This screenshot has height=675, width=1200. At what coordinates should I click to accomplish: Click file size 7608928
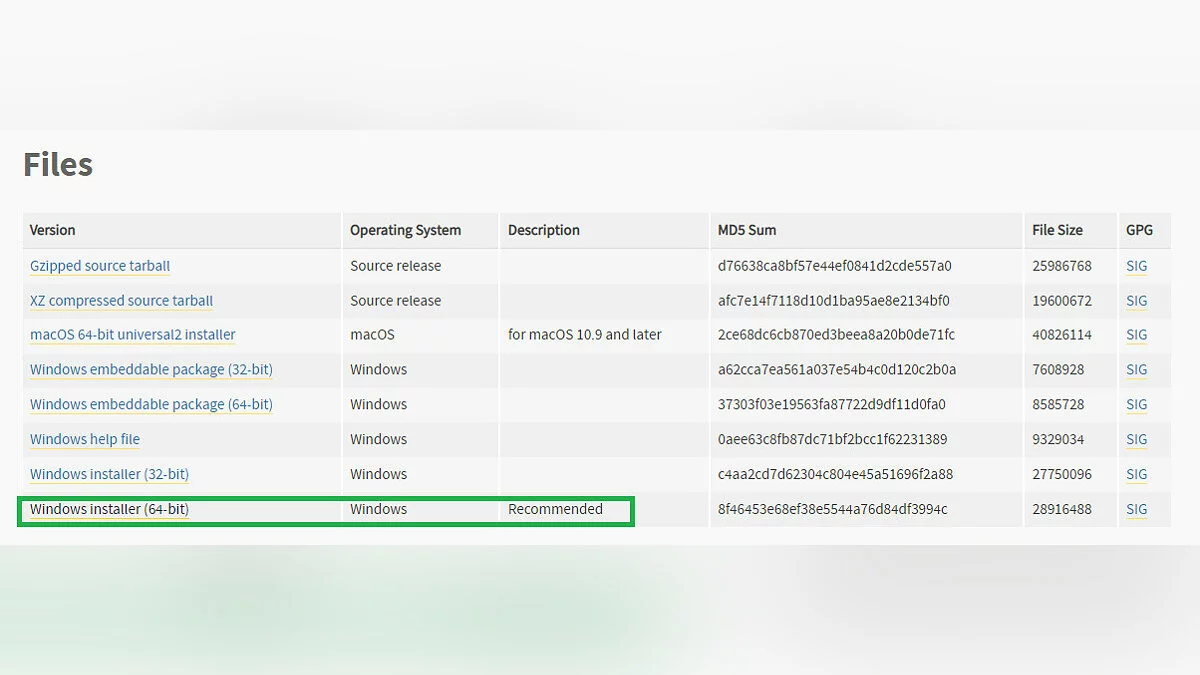1058,370
